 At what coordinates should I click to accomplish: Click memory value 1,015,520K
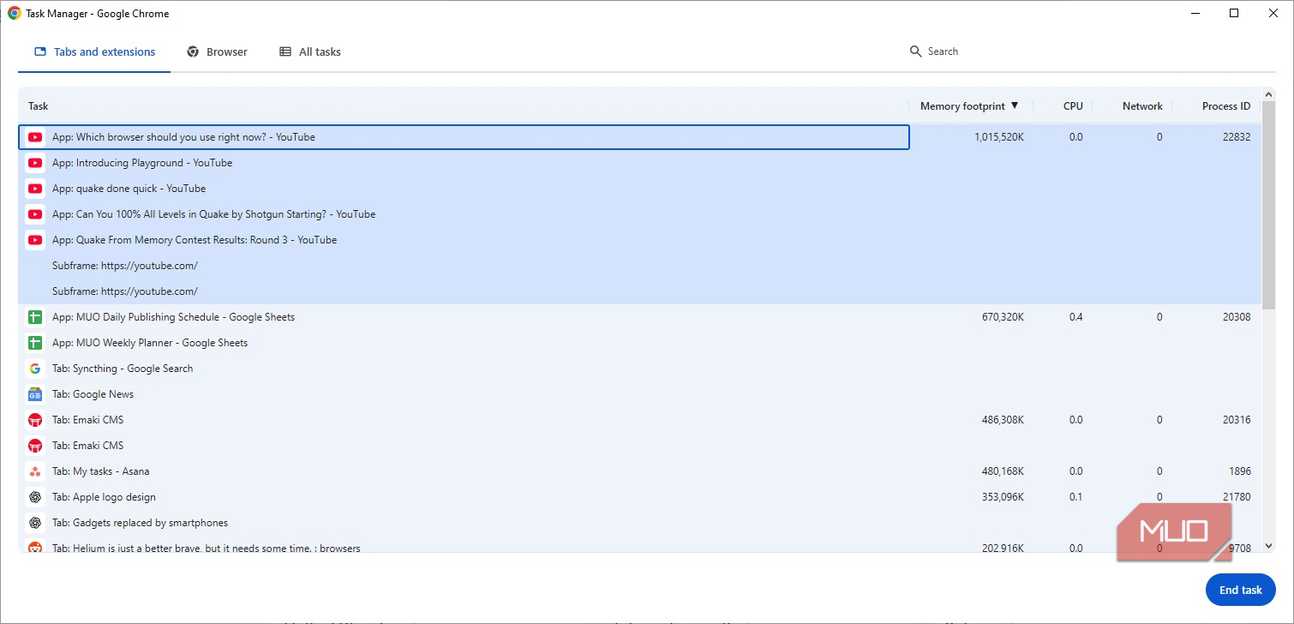pyautogui.click(x=999, y=137)
